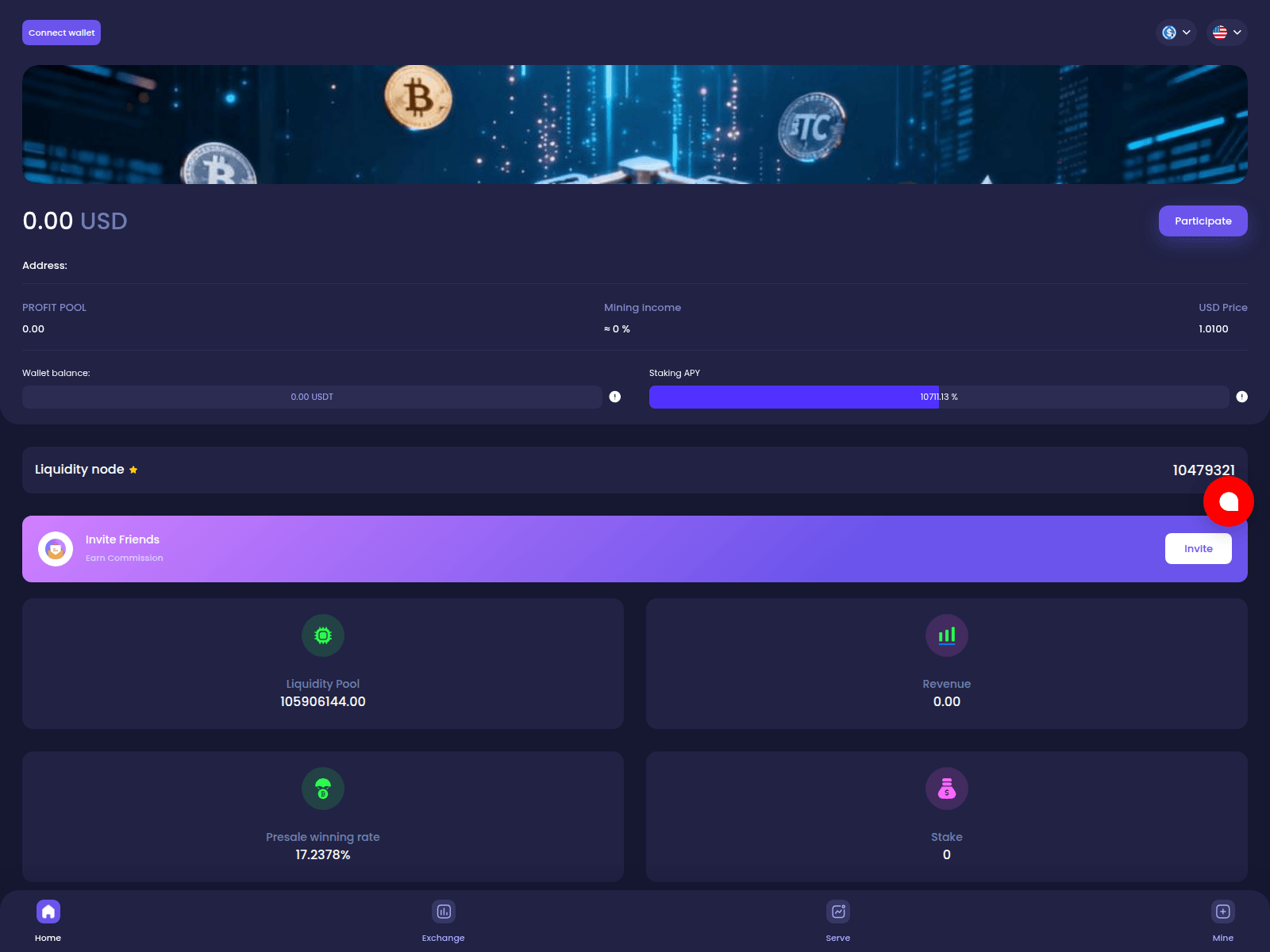1270x952 pixels.
Task: Click the Connect wallet button
Action: pos(61,33)
